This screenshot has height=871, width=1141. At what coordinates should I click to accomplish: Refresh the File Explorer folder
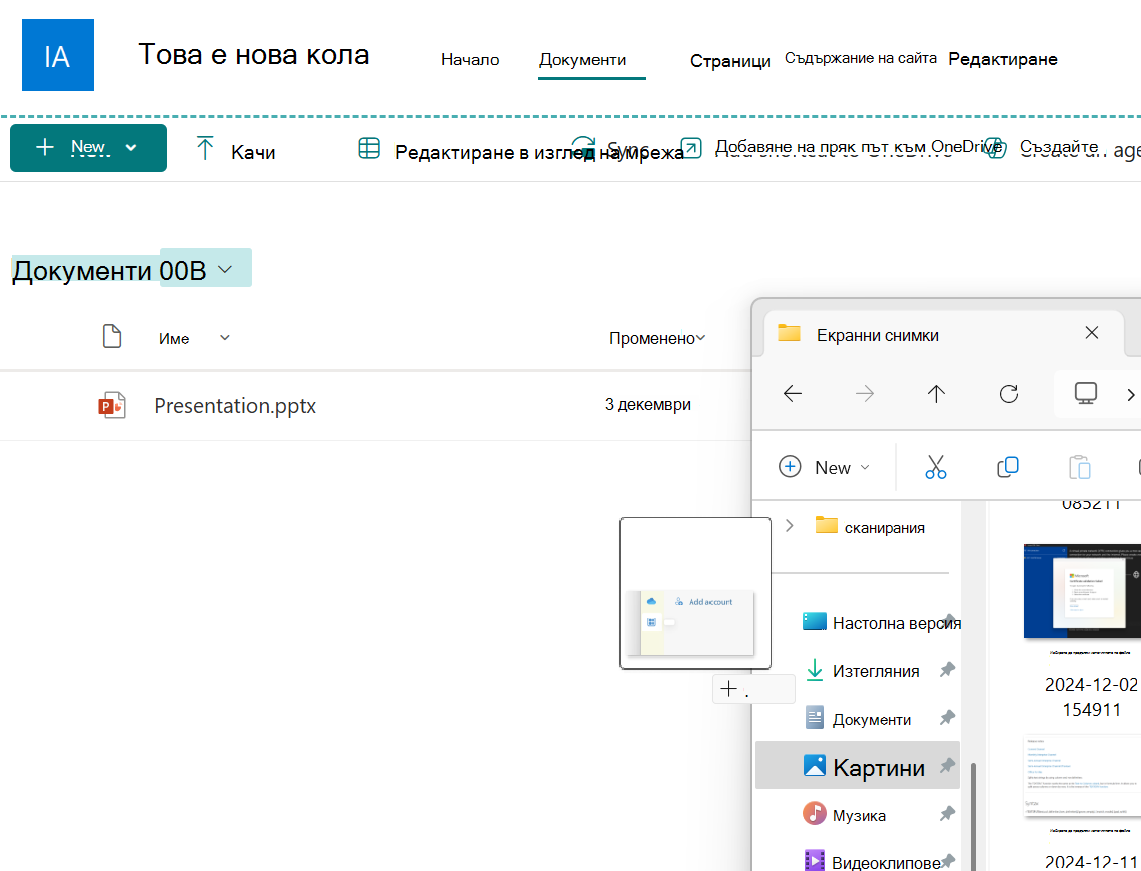click(x=1009, y=394)
